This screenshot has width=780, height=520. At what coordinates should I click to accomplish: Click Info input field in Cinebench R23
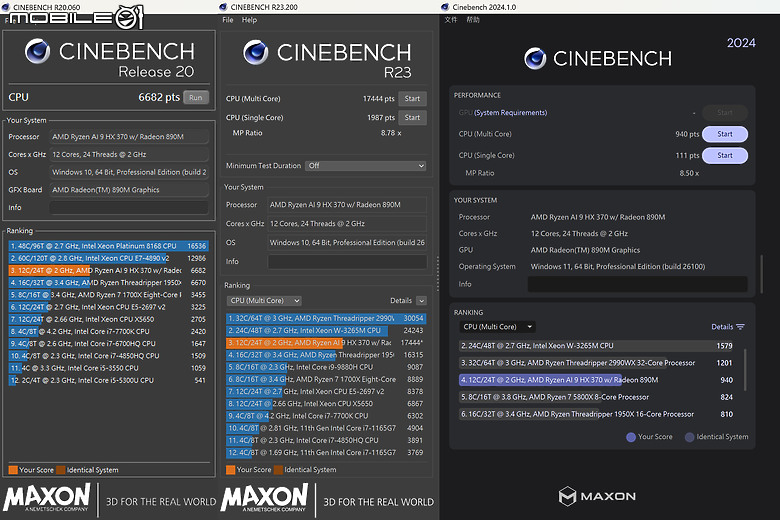point(347,262)
